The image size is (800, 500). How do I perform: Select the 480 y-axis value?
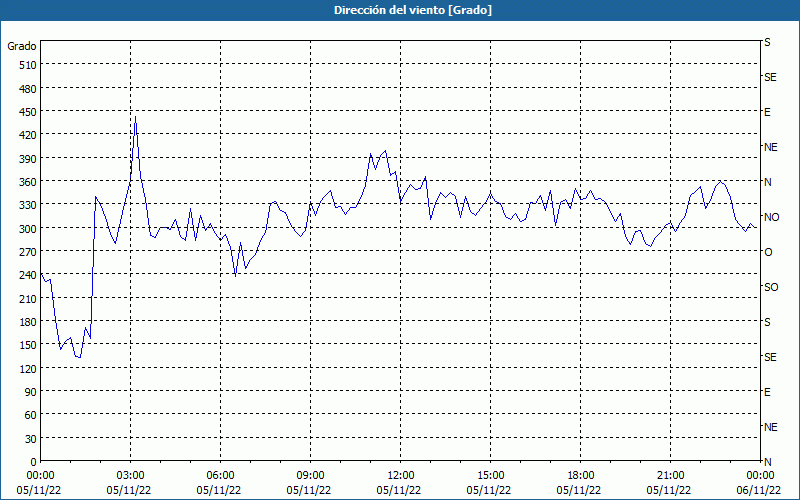click(28, 88)
